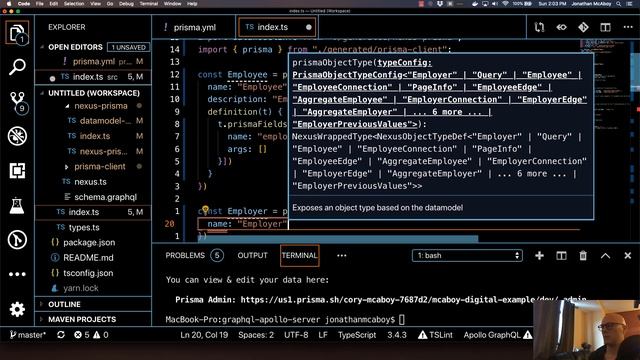The height and width of the screenshot is (360, 640).
Task: Split the terminal panel
Action: coord(561,256)
